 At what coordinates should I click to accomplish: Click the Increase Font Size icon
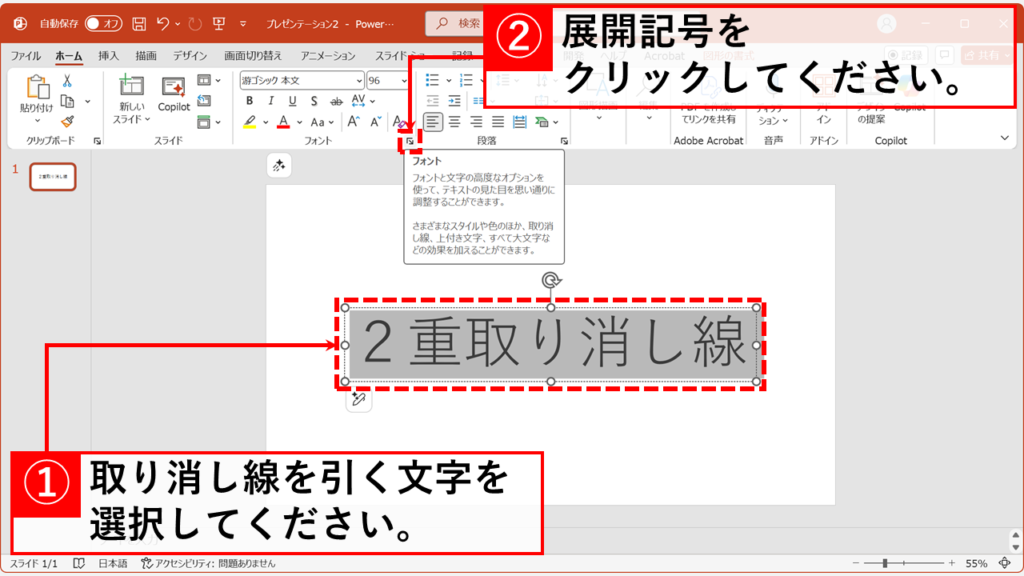(x=352, y=122)
